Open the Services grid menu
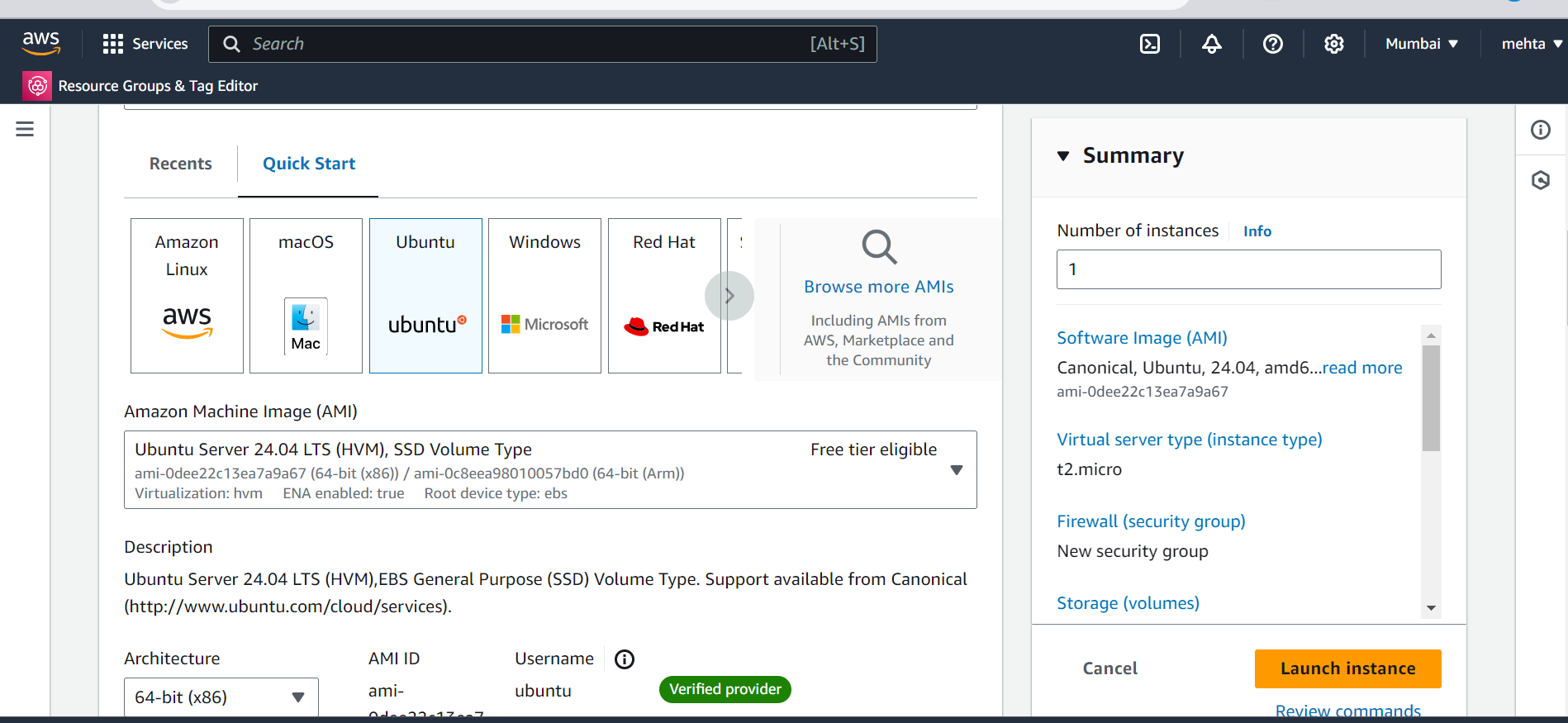The image size is (1568, 723). pos(112,44)
